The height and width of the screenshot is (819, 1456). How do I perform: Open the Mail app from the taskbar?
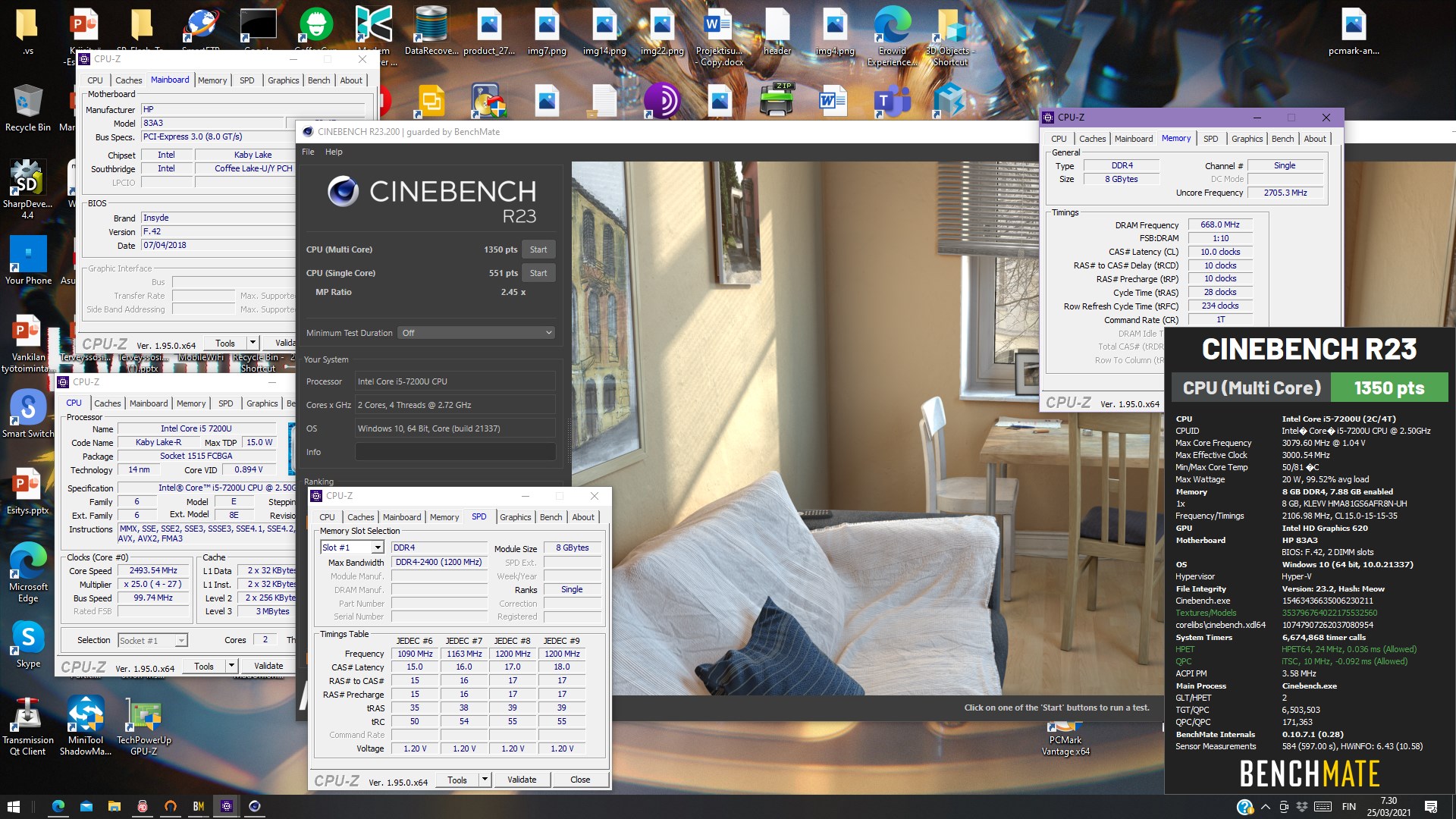(x=86, y=806)
